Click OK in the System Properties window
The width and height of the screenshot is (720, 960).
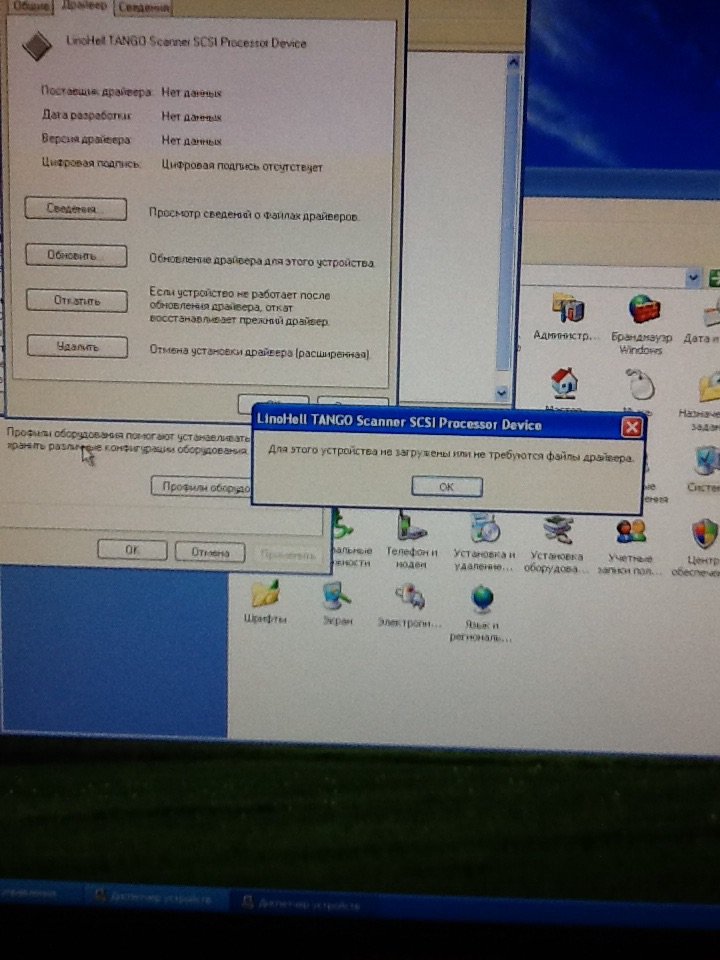pos(132,550)
